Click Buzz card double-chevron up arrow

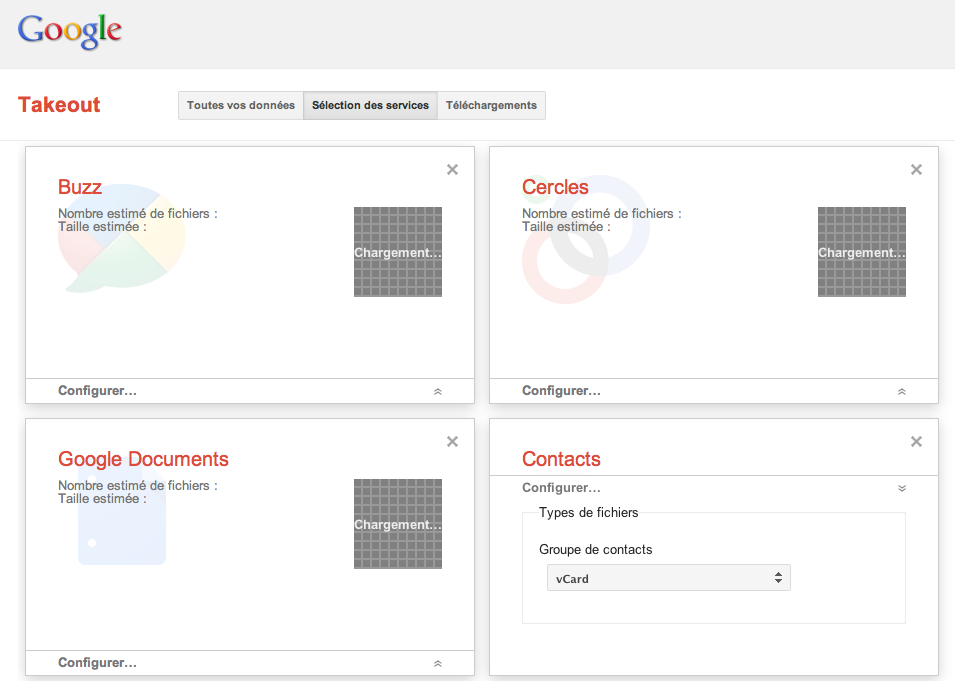coord(438,392)
